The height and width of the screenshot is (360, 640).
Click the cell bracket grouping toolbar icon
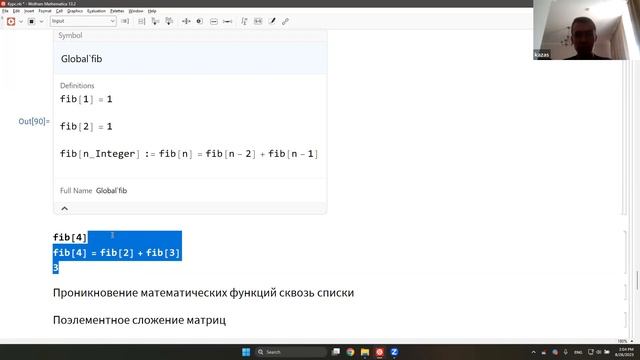click(141, 21)
